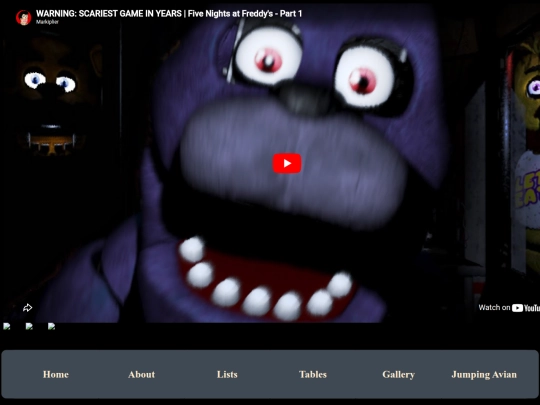Open the Tables page
Screen dimensions: 540x405
(x=313, y=374)
